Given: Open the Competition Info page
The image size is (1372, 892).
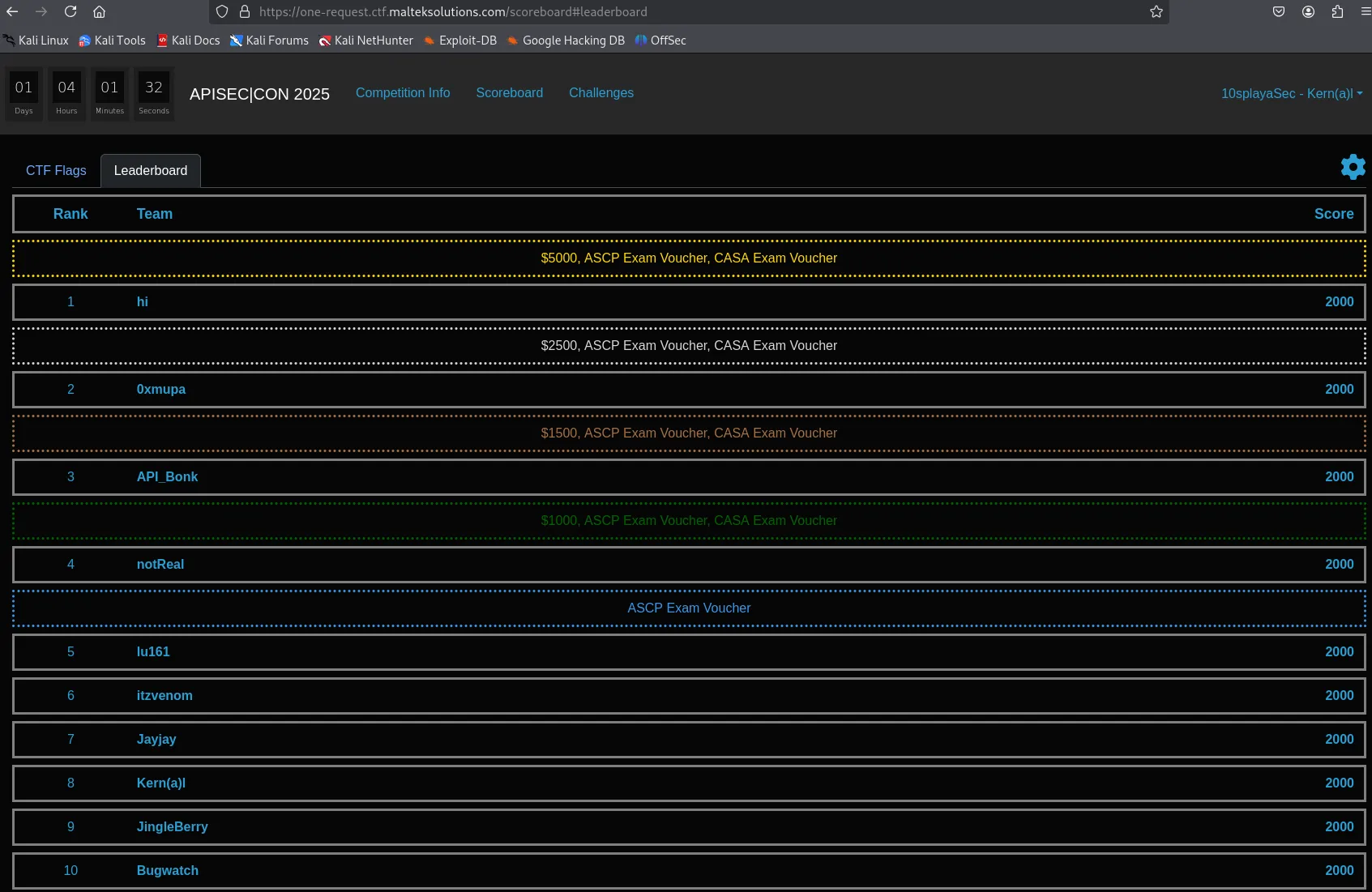Looking at the screenshot, I should 403,93.
